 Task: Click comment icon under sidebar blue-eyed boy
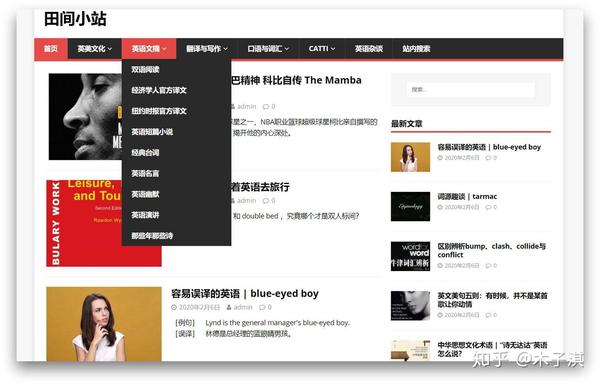pos(488,158)
